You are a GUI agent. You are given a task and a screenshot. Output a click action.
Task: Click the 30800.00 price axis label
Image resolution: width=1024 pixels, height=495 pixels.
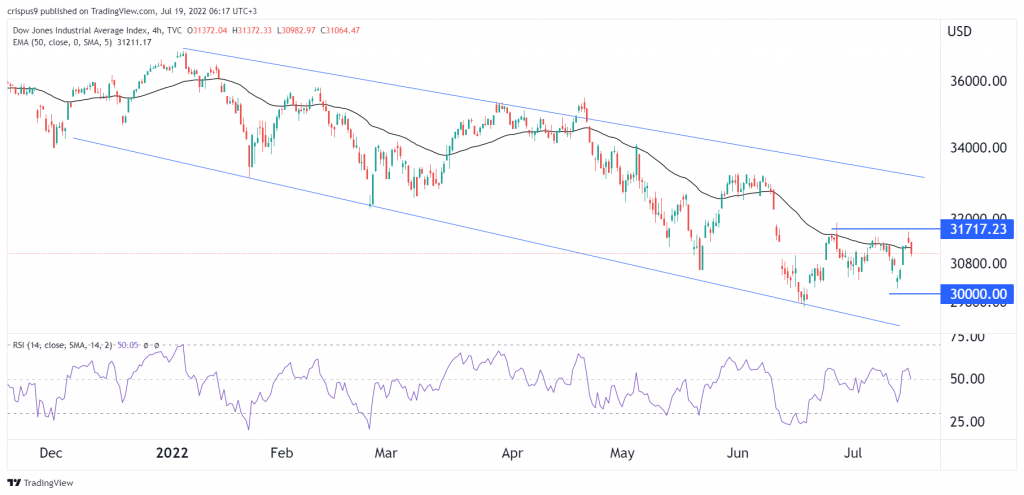(978, 264)
